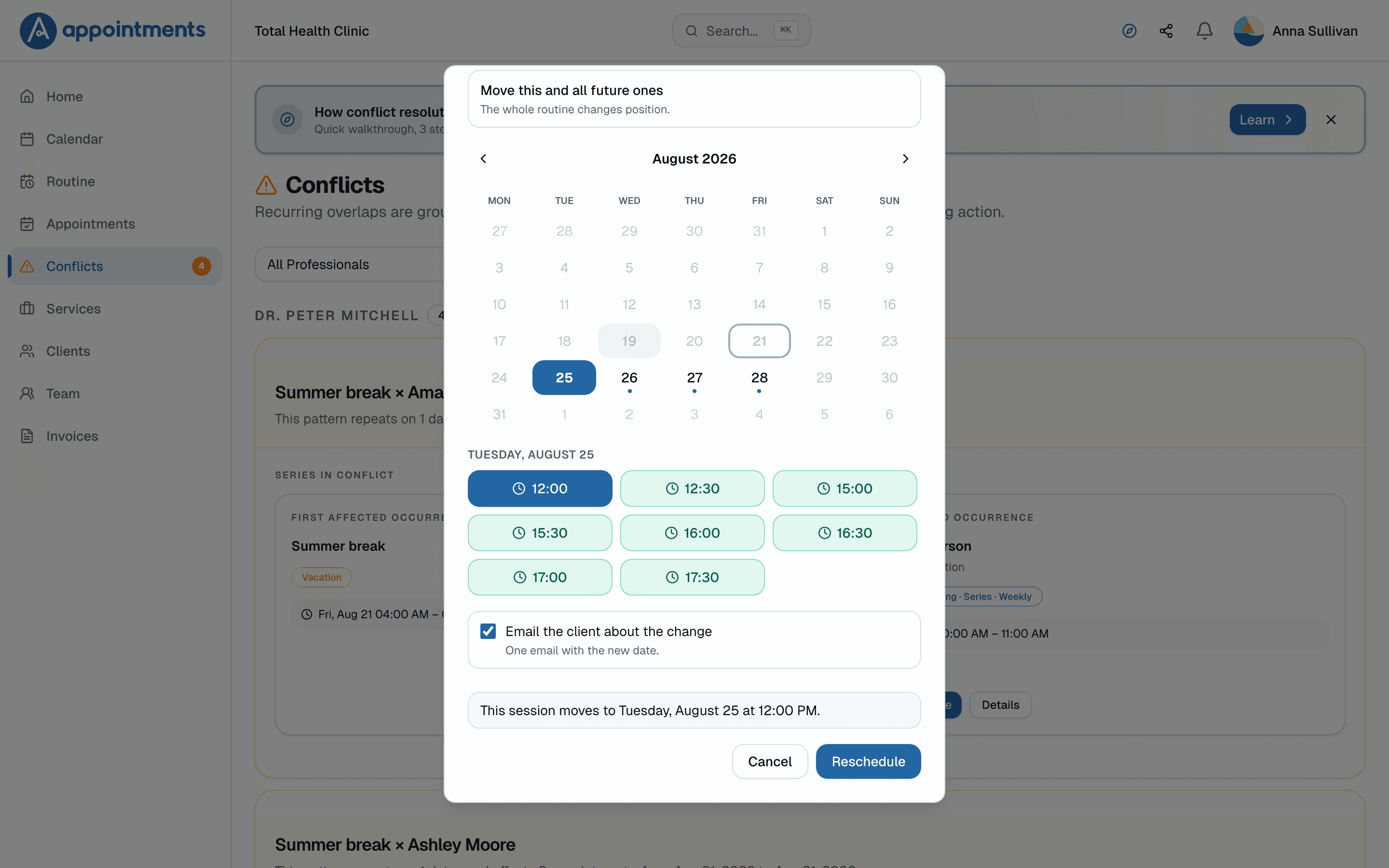Open the notifications bell

[1204, 31]
